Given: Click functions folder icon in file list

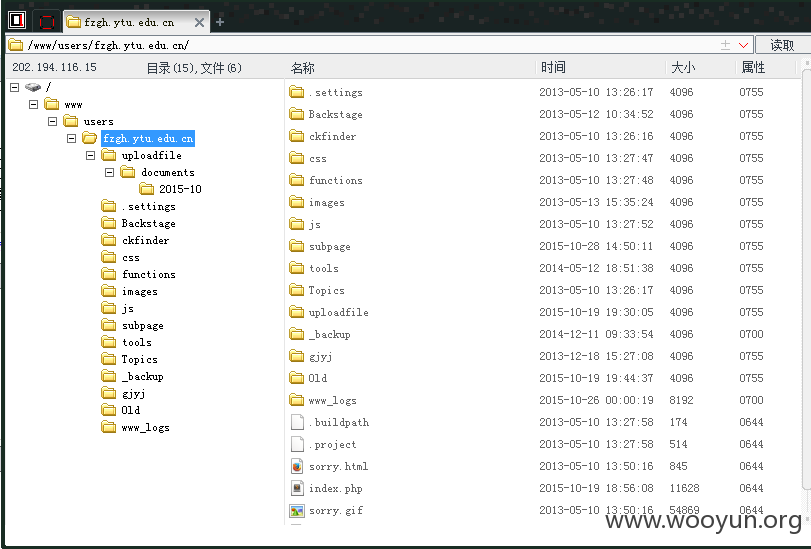Looking at the screenshot, I should coord(296,180).
